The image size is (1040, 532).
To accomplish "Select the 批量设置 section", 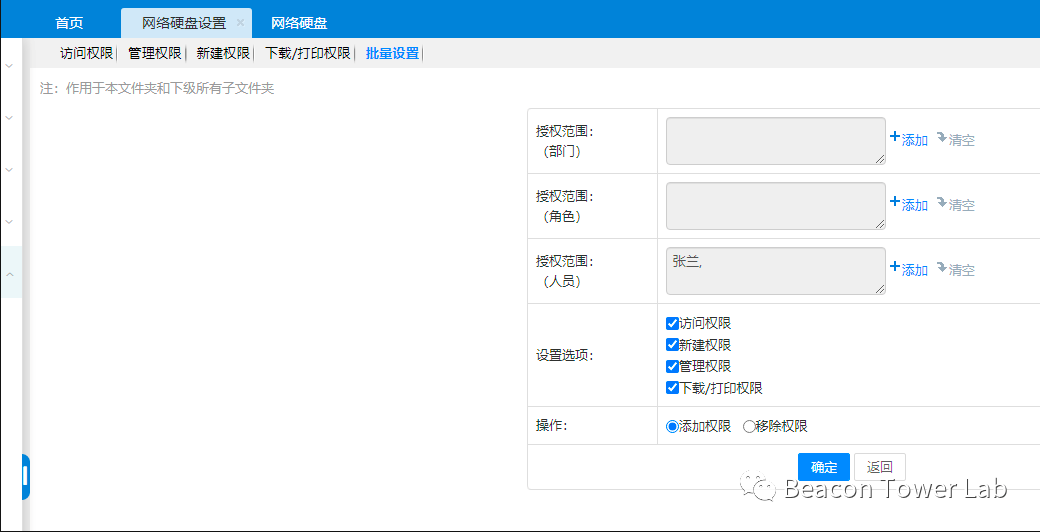I will pyautogui.click(x=393, y=54).
